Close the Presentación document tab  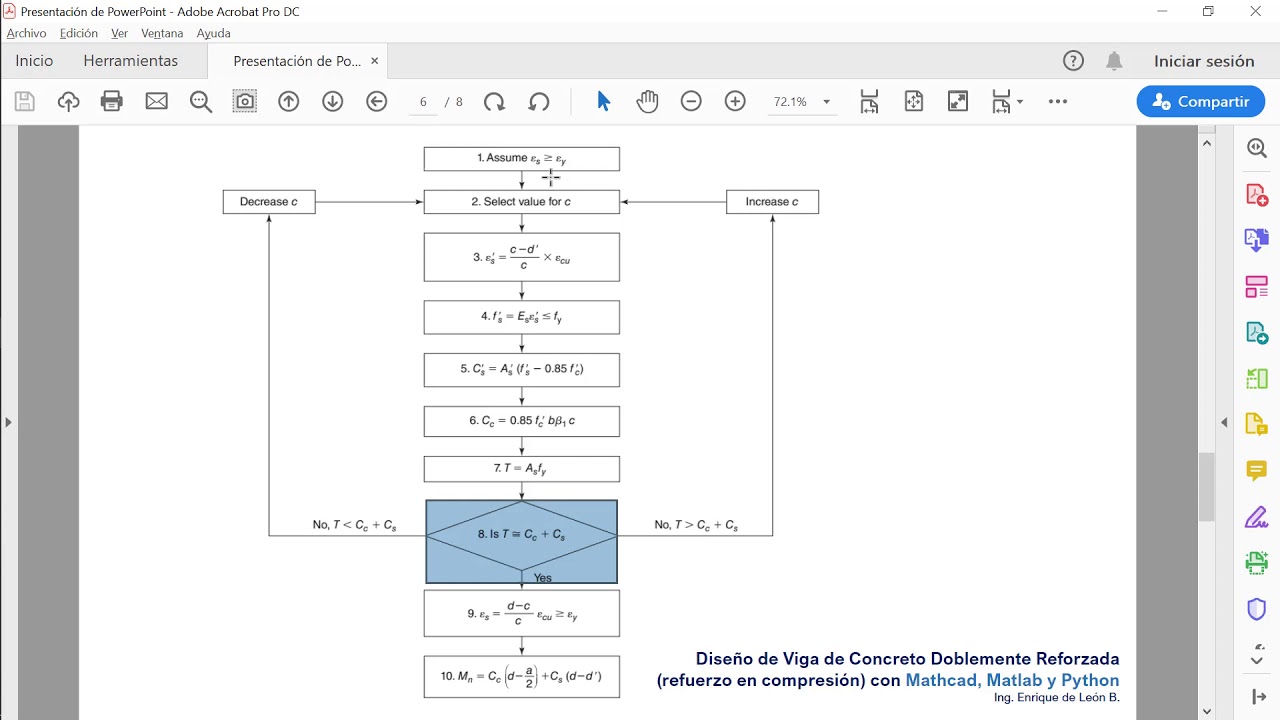pyautogui.click(x=375, y=61)
